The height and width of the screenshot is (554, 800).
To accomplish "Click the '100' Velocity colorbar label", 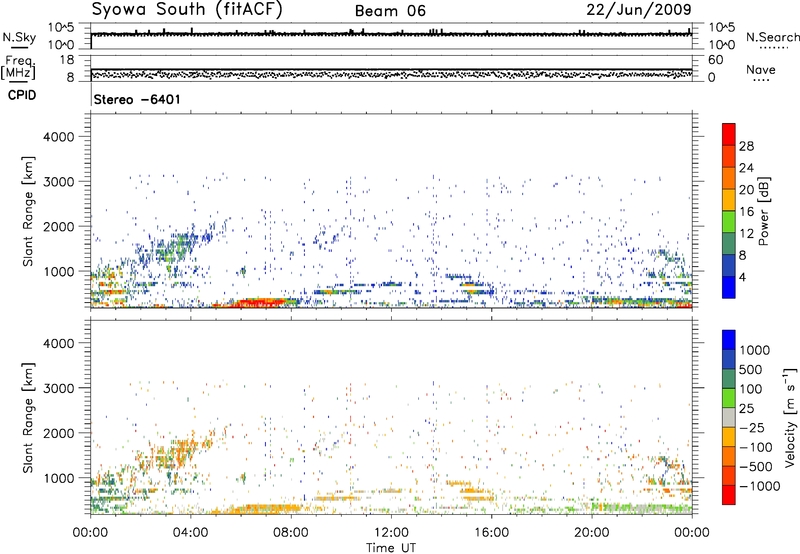I will (750, 389).
